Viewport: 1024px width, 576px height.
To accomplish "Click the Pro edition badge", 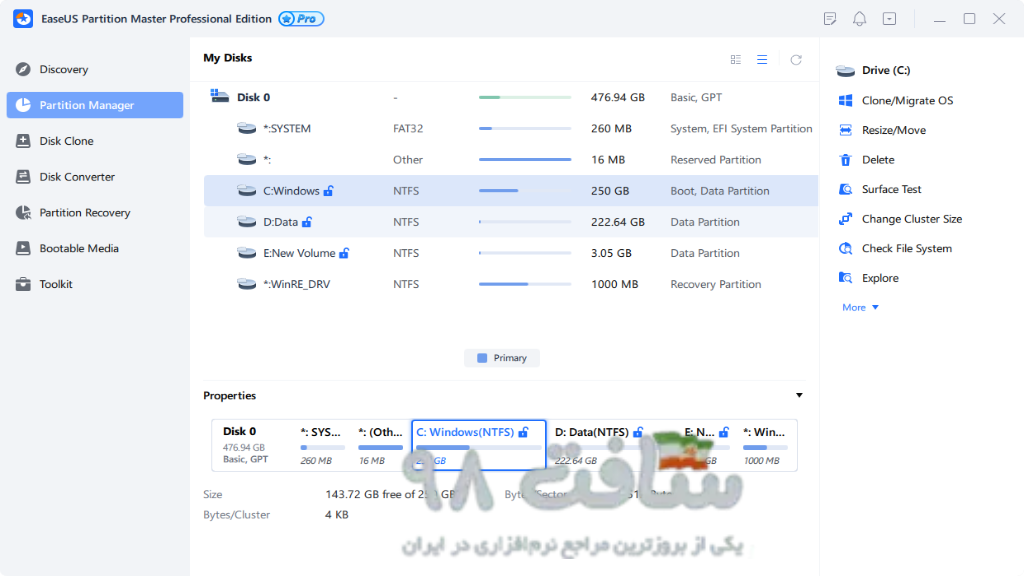I will 301,19.
